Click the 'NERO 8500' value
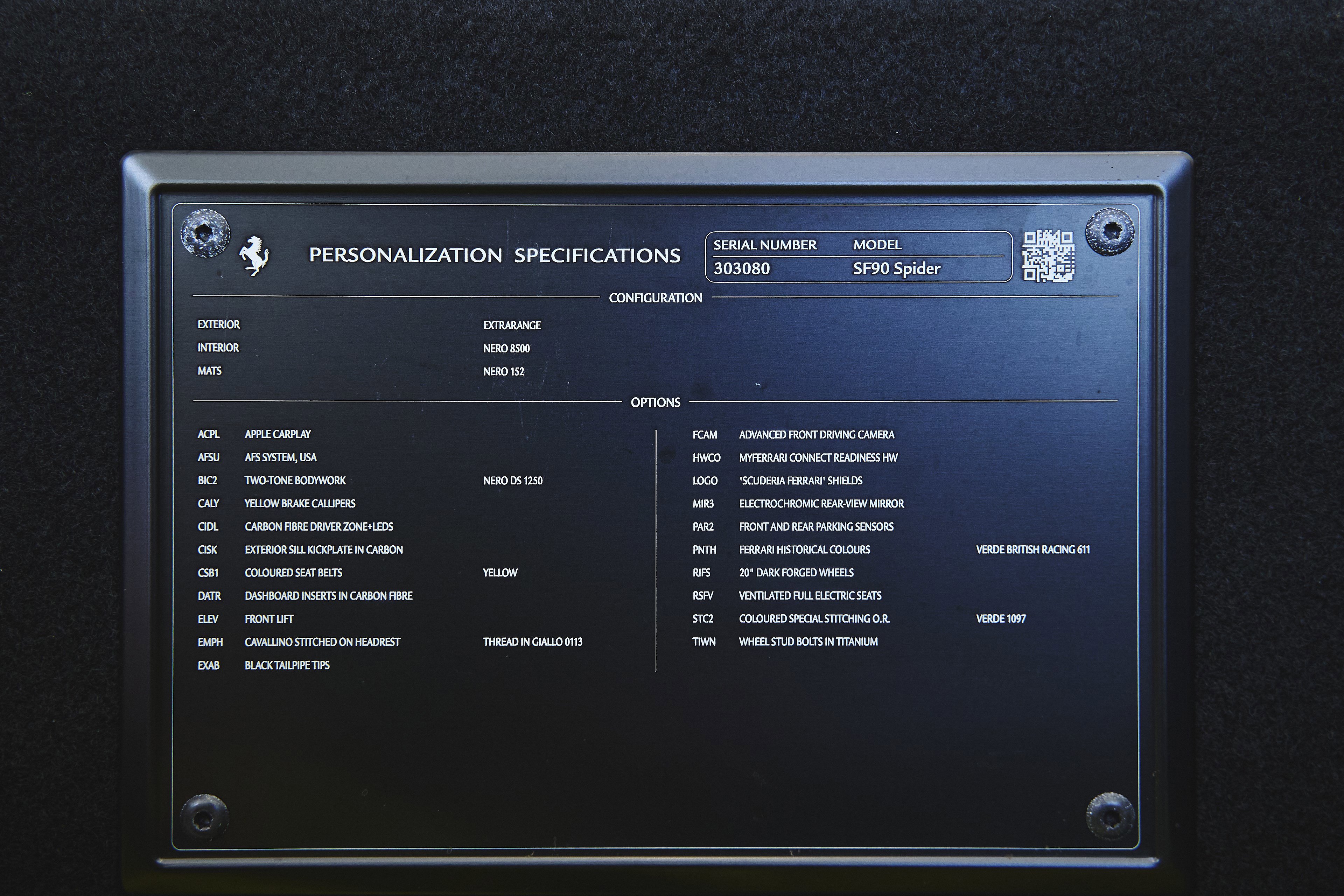Image resolution: width=1344 pixels, height=896 pixels. (x=507, y=349)
